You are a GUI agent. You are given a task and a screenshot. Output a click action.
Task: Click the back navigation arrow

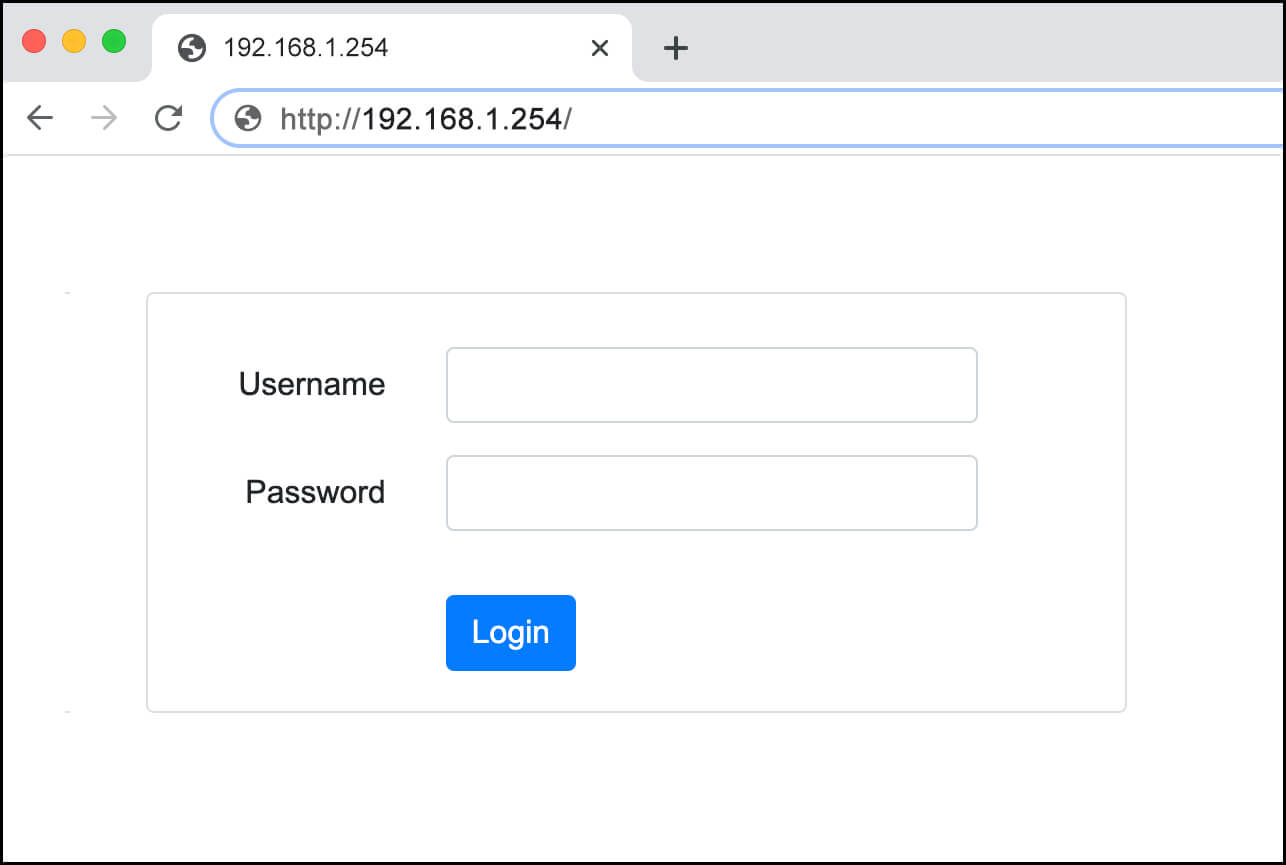40,117
